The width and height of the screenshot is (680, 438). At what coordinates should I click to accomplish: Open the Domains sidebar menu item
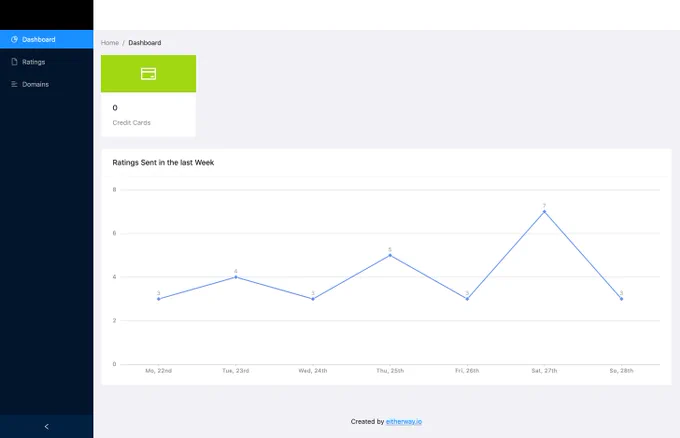[46, 84]
